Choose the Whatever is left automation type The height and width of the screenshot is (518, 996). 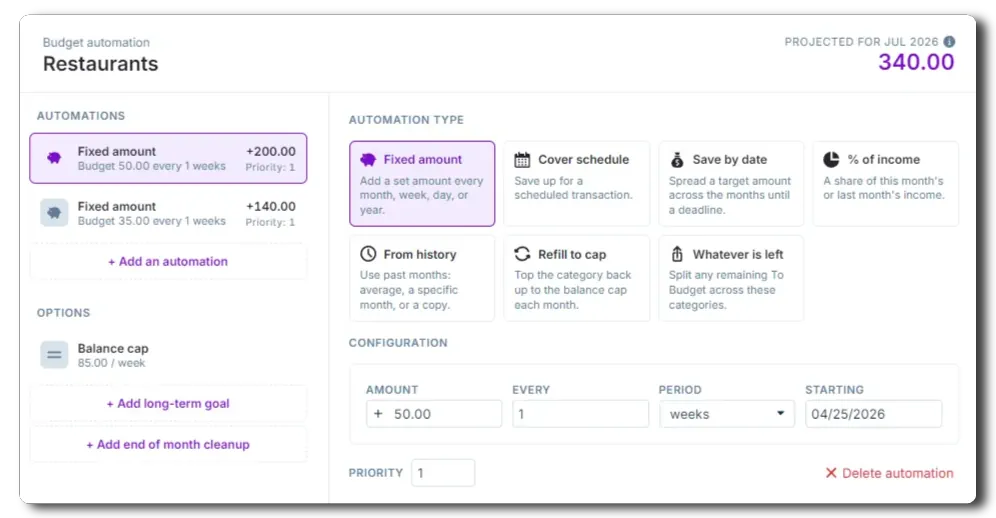click(731, 278)
